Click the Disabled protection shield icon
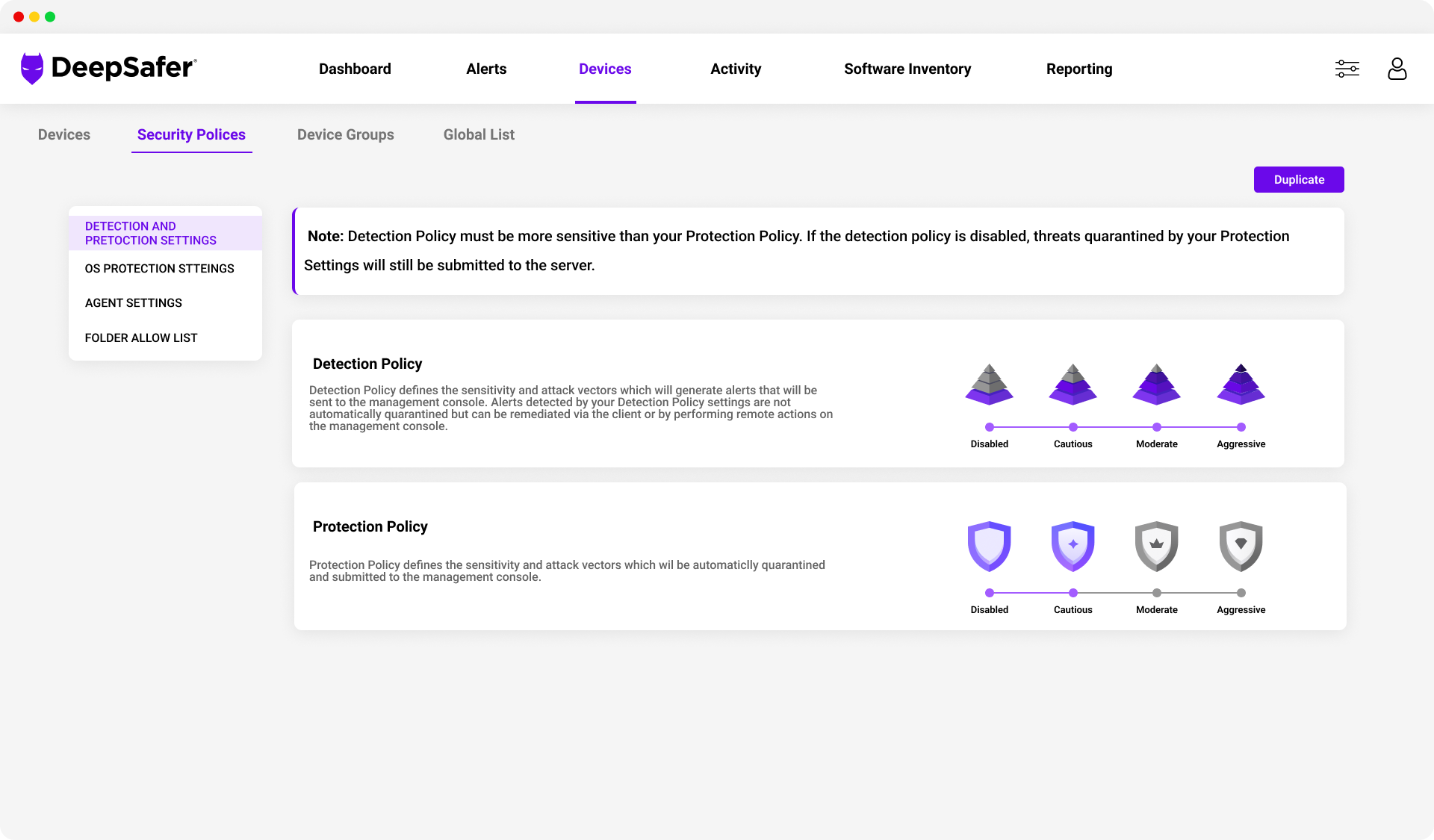Image resolution: width=1434 pixels, height=840 pixels. coord(989,546)
